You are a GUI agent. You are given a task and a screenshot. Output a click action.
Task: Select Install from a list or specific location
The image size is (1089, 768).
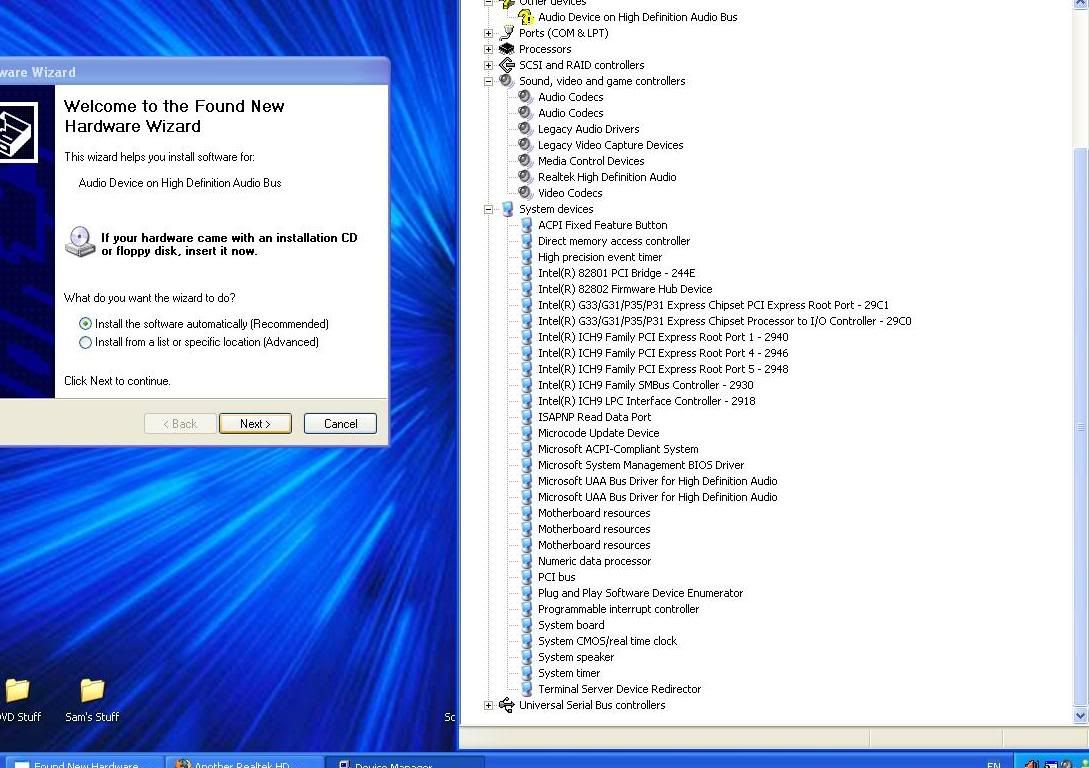click(86, 342)
